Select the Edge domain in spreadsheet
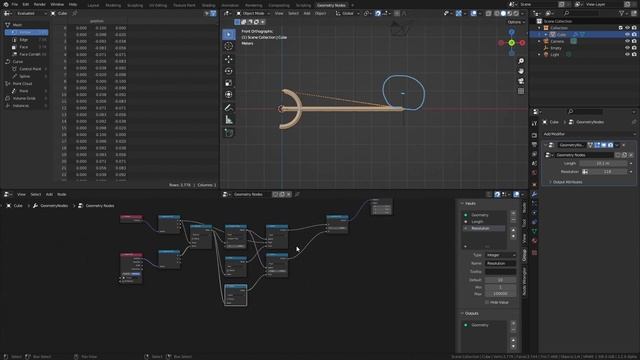Image resolution: width=640 pixels, height=360 pixels. pyautogui.click(x=27, y=40)
